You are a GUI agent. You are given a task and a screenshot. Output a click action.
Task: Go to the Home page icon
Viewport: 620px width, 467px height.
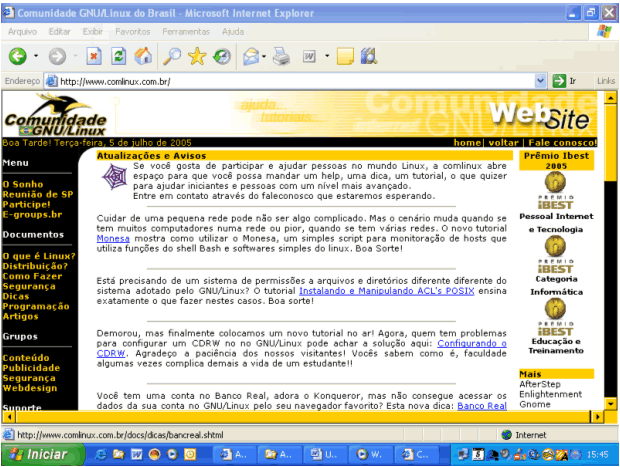144,56
